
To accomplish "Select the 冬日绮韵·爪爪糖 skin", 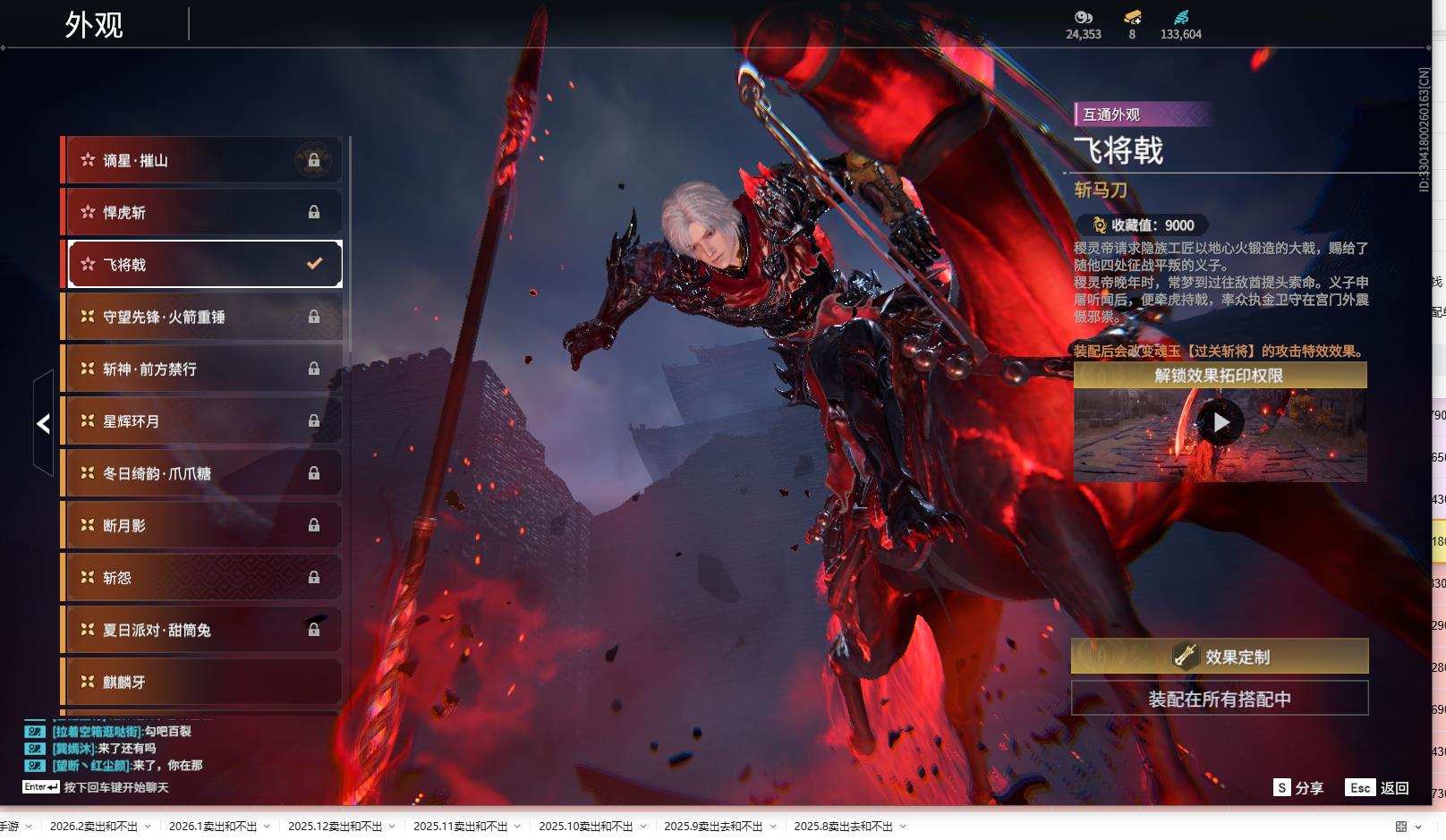I will coord(202,473).
